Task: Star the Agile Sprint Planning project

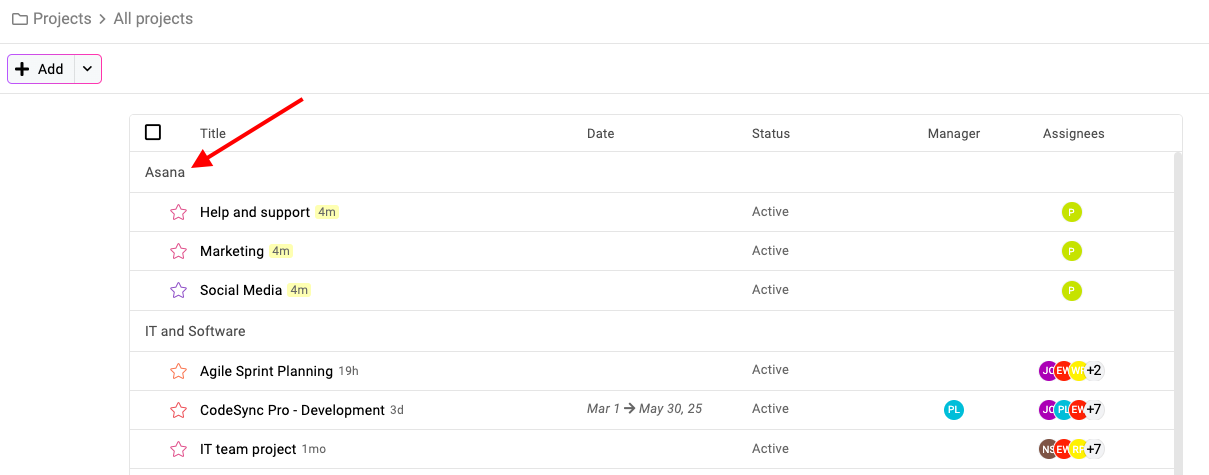Action: point(179,371)
